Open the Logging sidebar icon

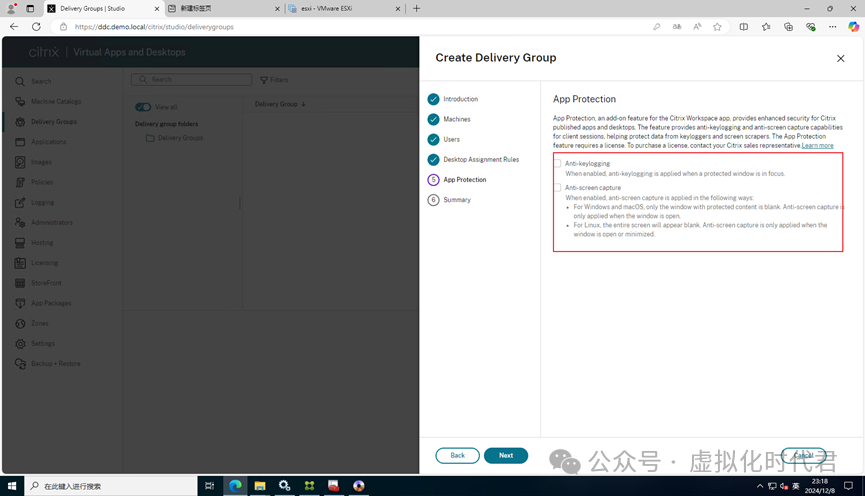click(20, 202)
